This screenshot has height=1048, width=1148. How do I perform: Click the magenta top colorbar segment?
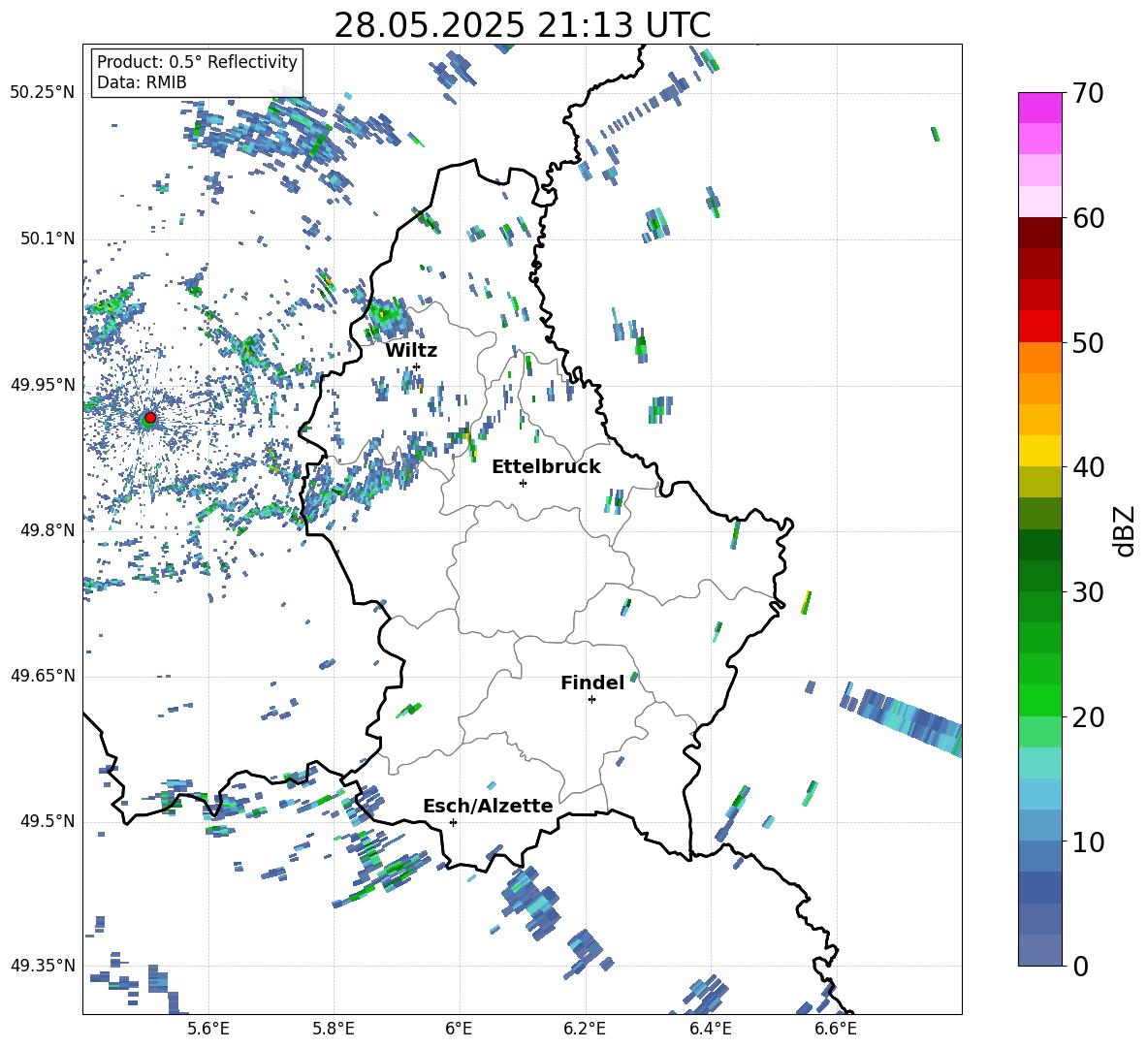coord(1039,108)
